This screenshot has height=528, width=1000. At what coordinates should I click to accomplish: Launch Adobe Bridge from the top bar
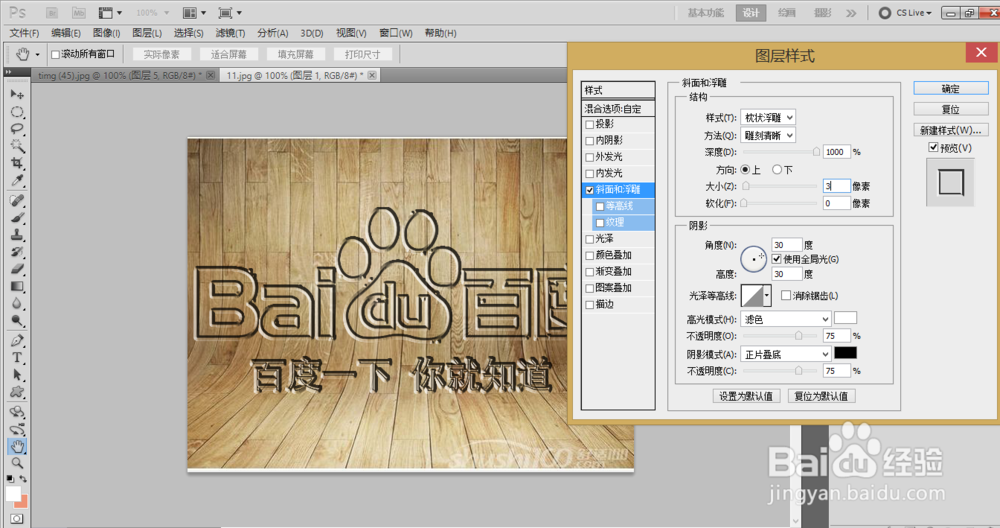[52, 13]
